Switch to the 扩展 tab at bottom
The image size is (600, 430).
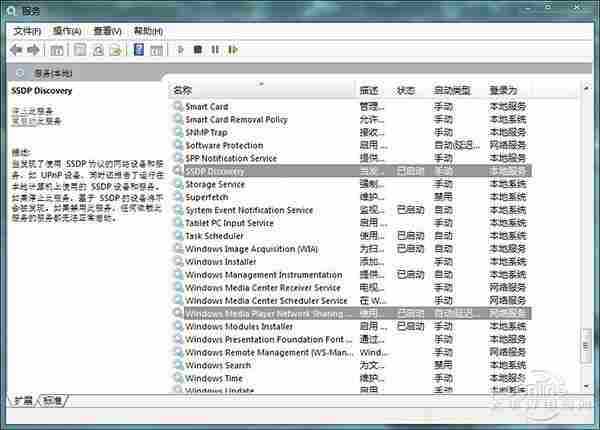click(22, 400)
